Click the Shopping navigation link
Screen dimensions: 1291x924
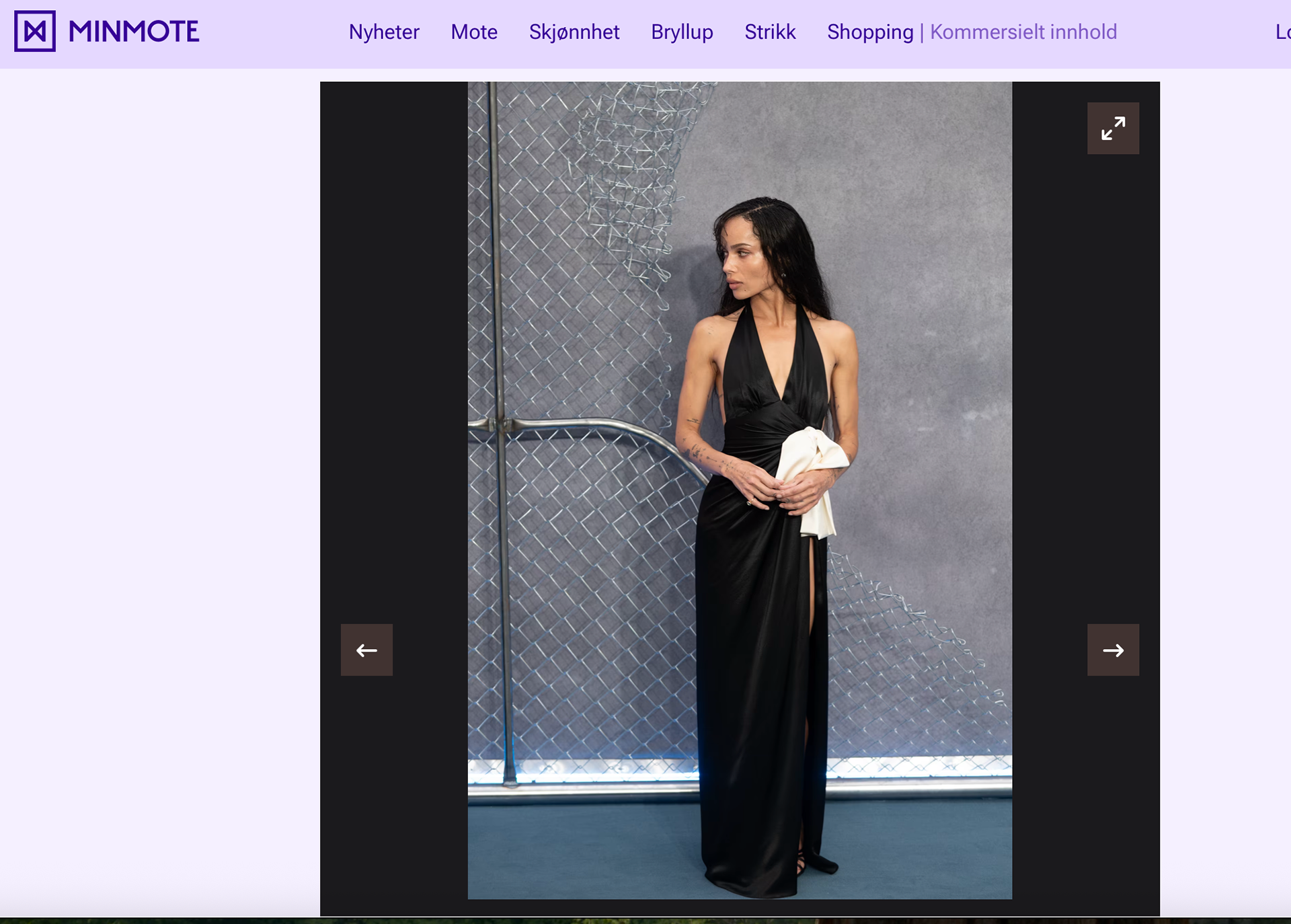(870, 32)
